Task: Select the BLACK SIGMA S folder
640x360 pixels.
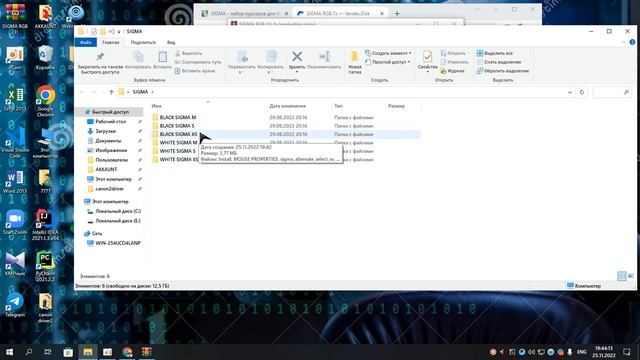Action: [x=177, y=126]
